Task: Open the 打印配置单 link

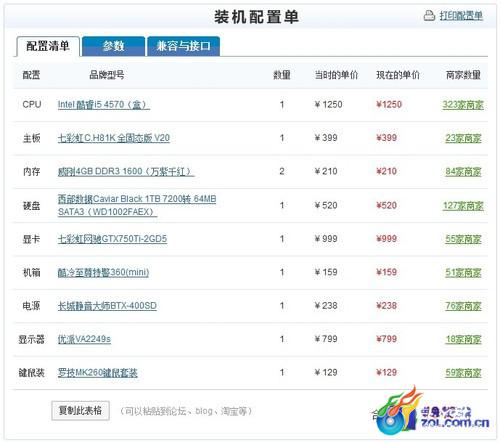Action: (x=461, y=16)
